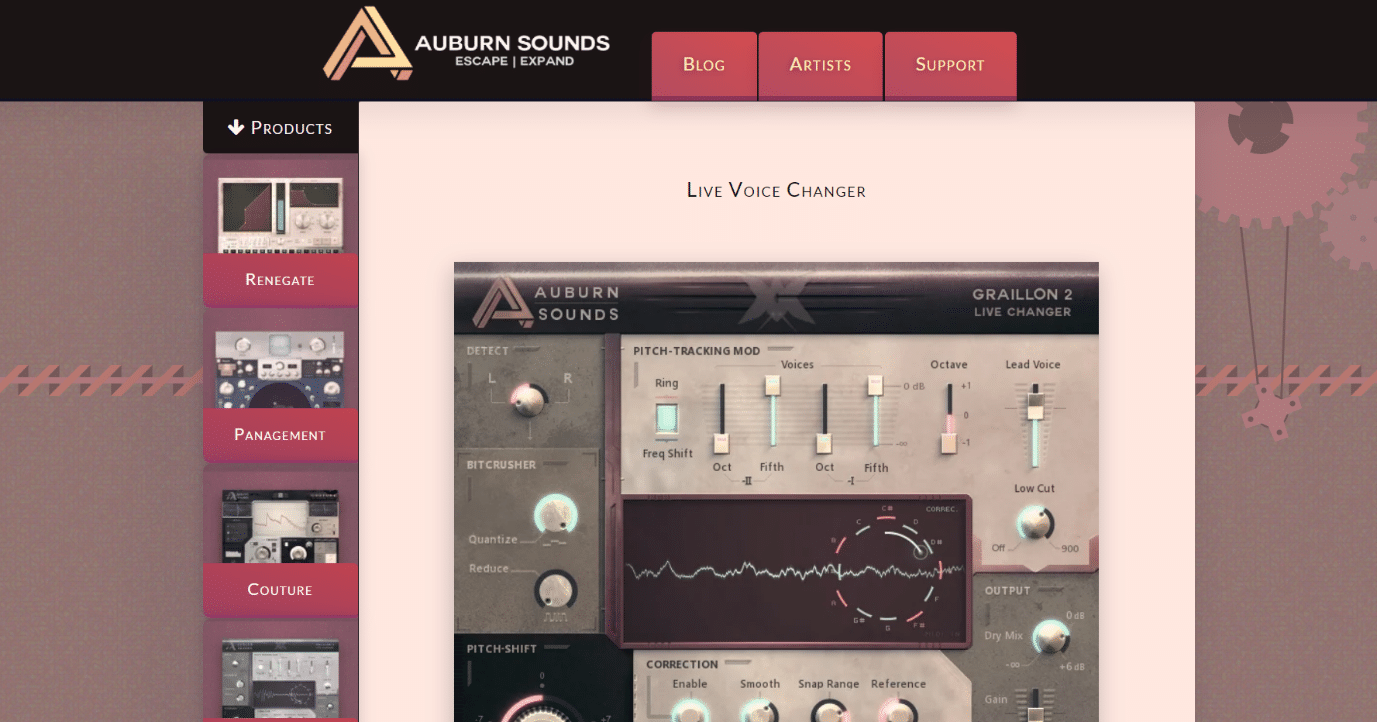Open the Graillon thumbnail below Couture
Viewport: 1377px width, 722px height.
(x=280, y=678)
